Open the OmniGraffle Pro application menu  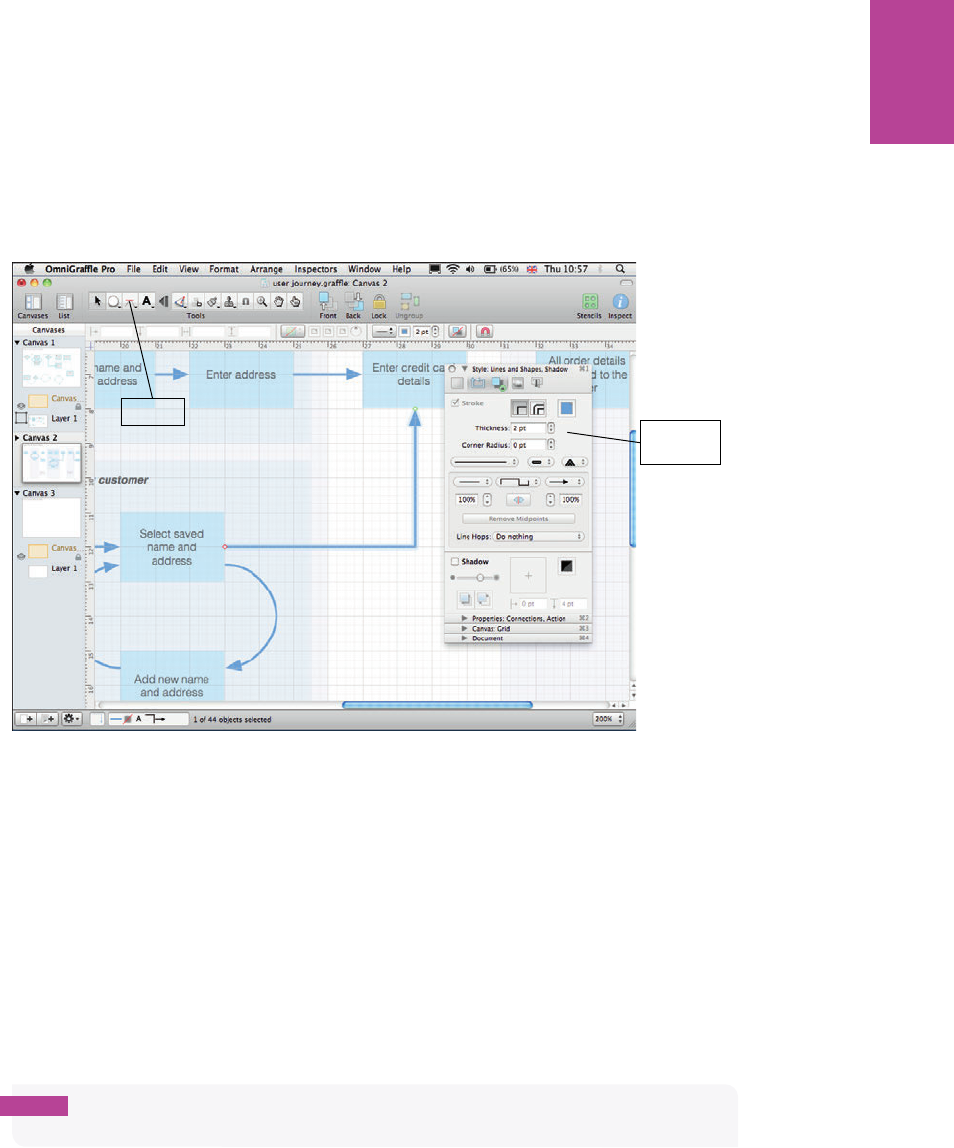click(80, 269)
